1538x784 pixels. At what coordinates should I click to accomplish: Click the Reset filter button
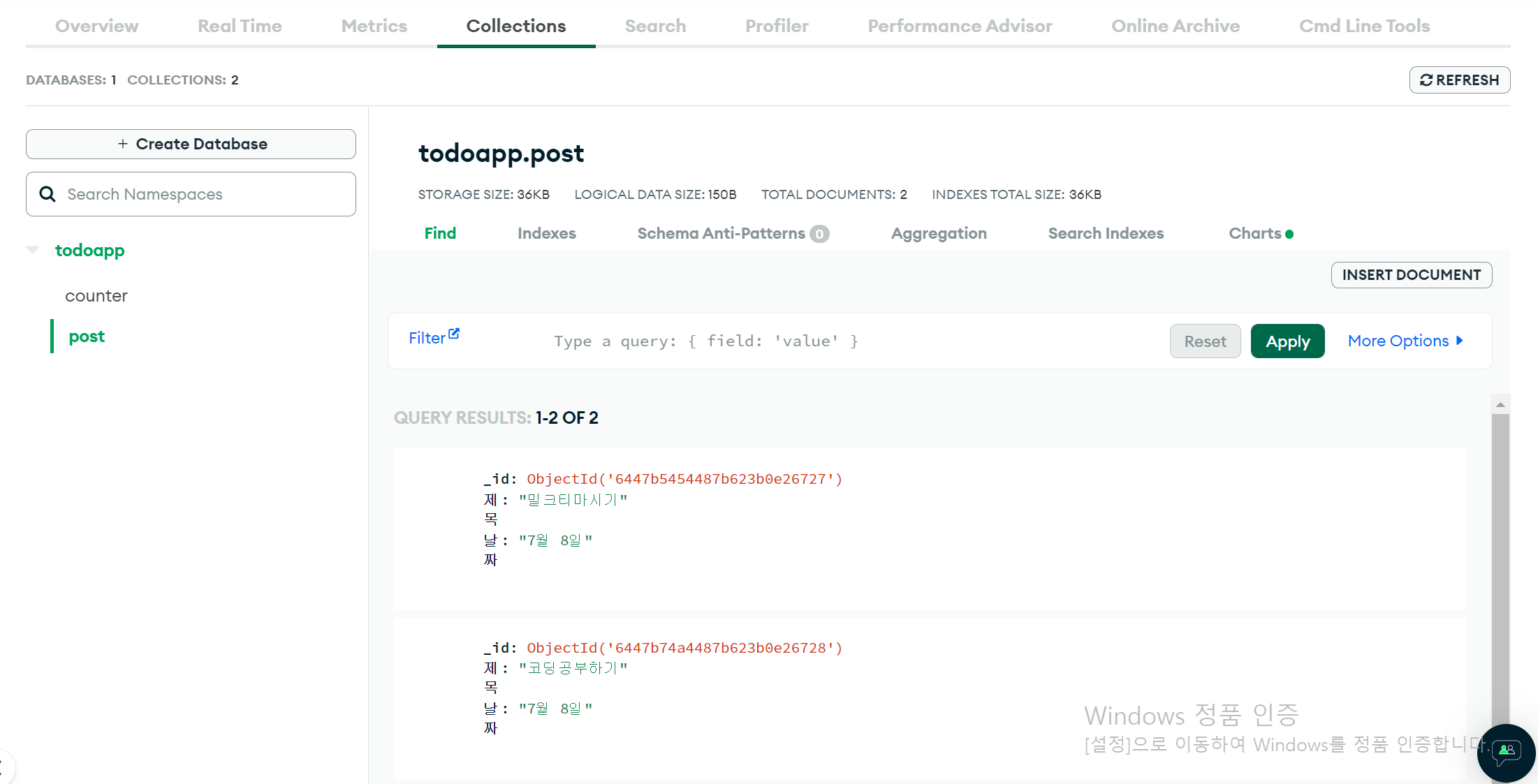point(1205,341)
